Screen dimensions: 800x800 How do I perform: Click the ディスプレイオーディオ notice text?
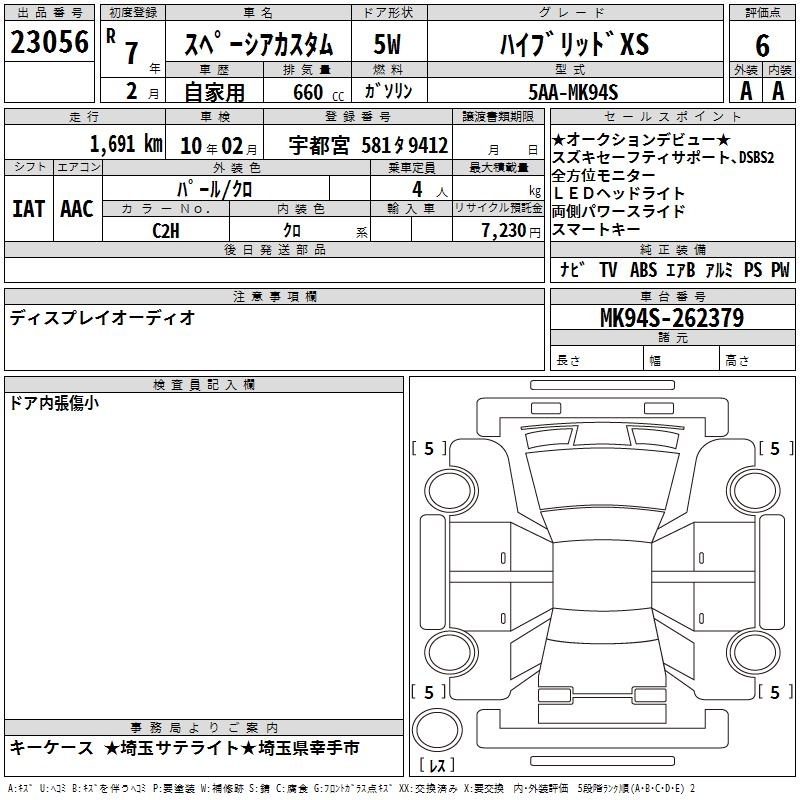coord(102,318)
